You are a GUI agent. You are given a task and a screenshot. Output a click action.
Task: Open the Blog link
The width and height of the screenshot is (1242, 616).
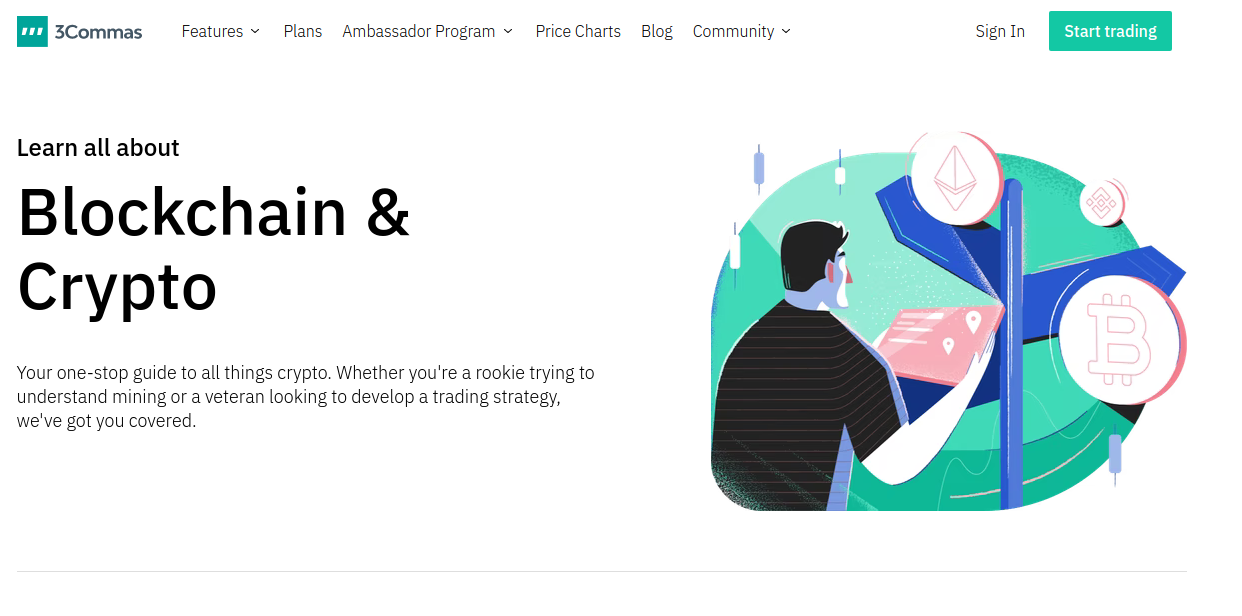click(657, 31)
